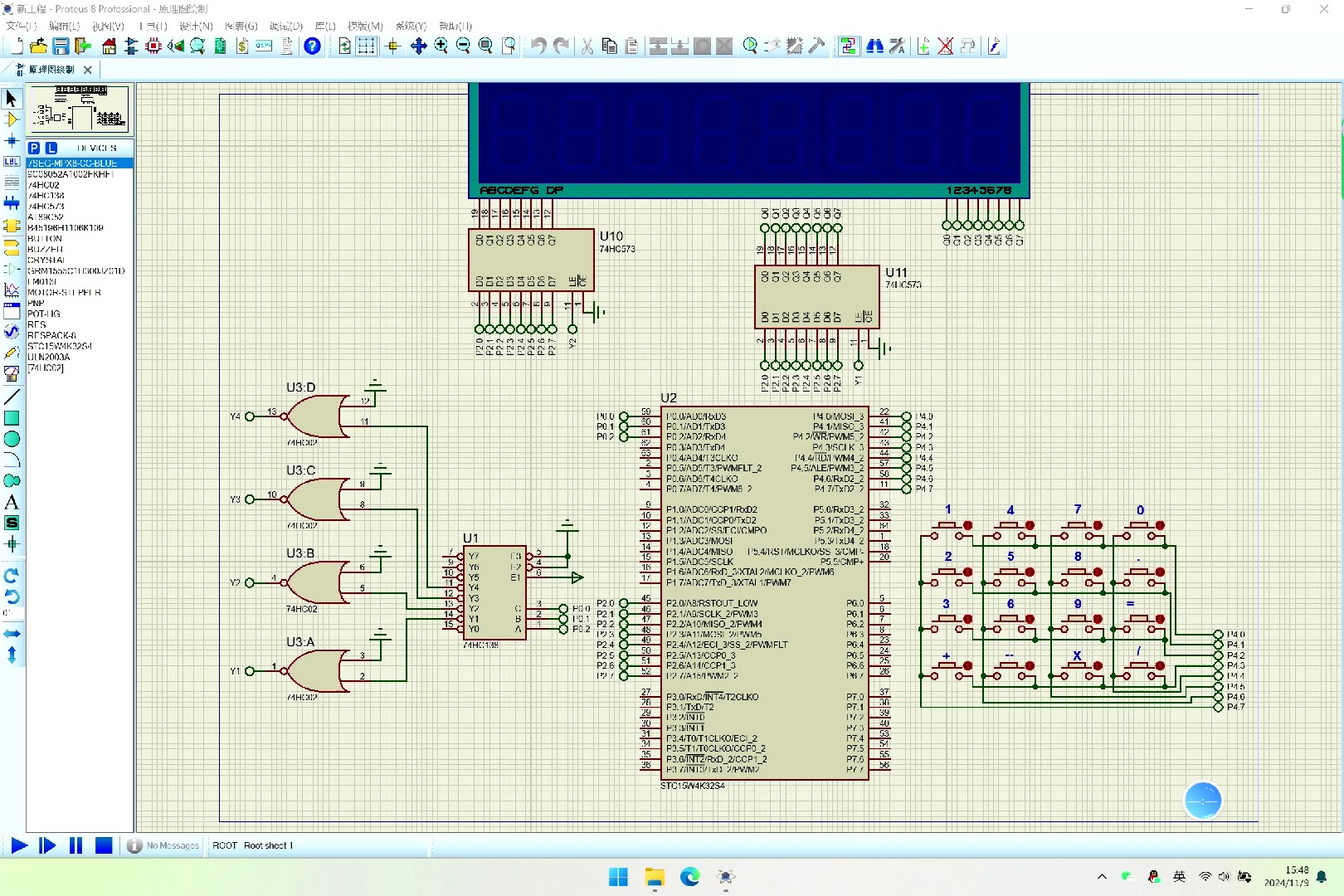The width and height of the screenshot is (1344, 896).
Task: Pause the running simulation
Action: tap(75, 845)
